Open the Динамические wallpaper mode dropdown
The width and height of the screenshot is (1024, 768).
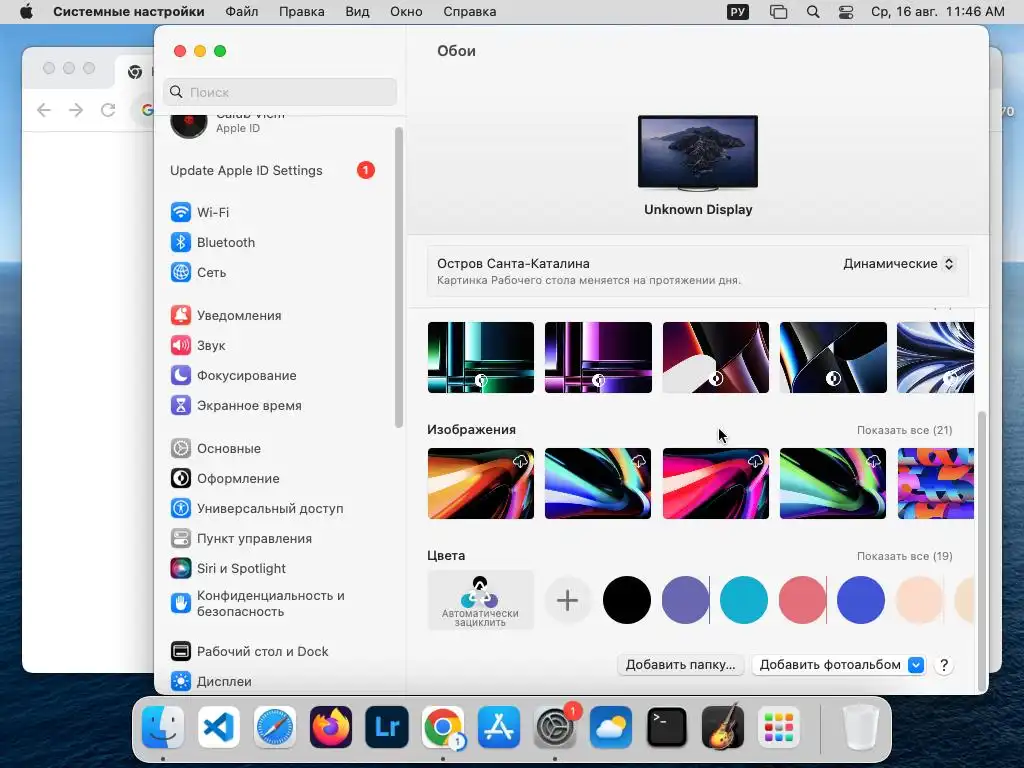click(x=899, y=264)
